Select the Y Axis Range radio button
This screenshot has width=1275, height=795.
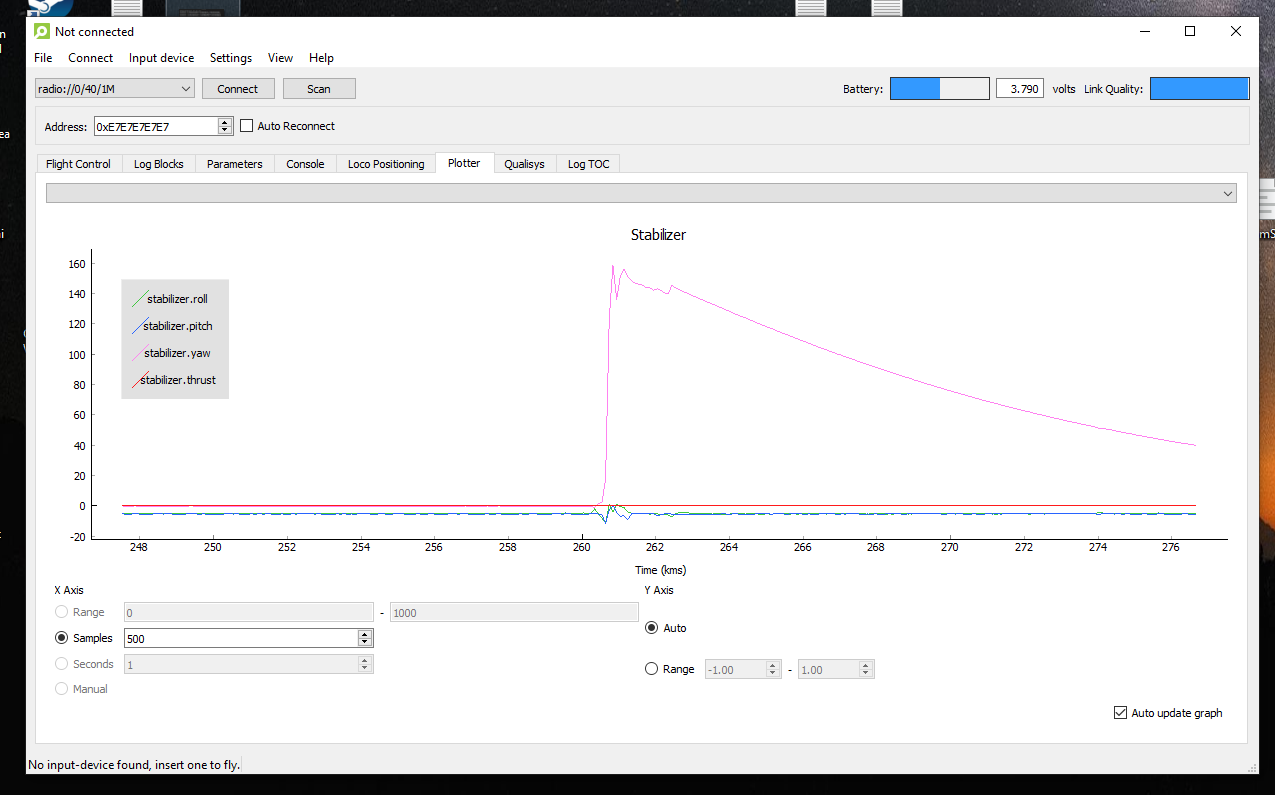tap(652, 669)
